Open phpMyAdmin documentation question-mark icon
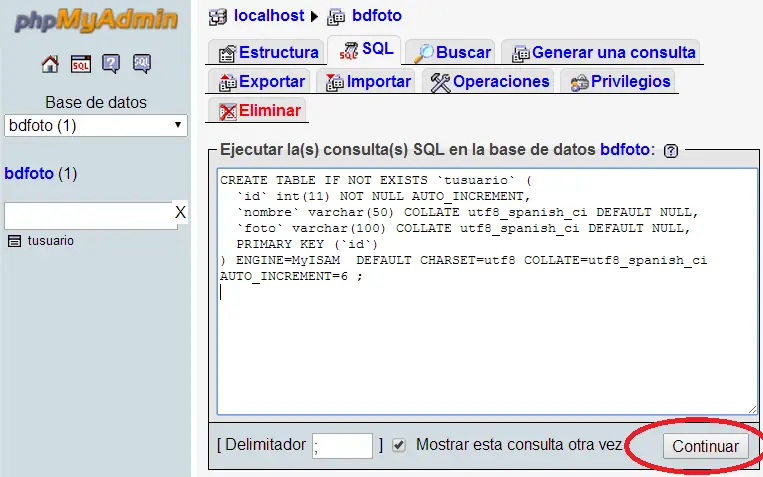The image size is (763, 477). pyautogui.click(x=111, y=64)
